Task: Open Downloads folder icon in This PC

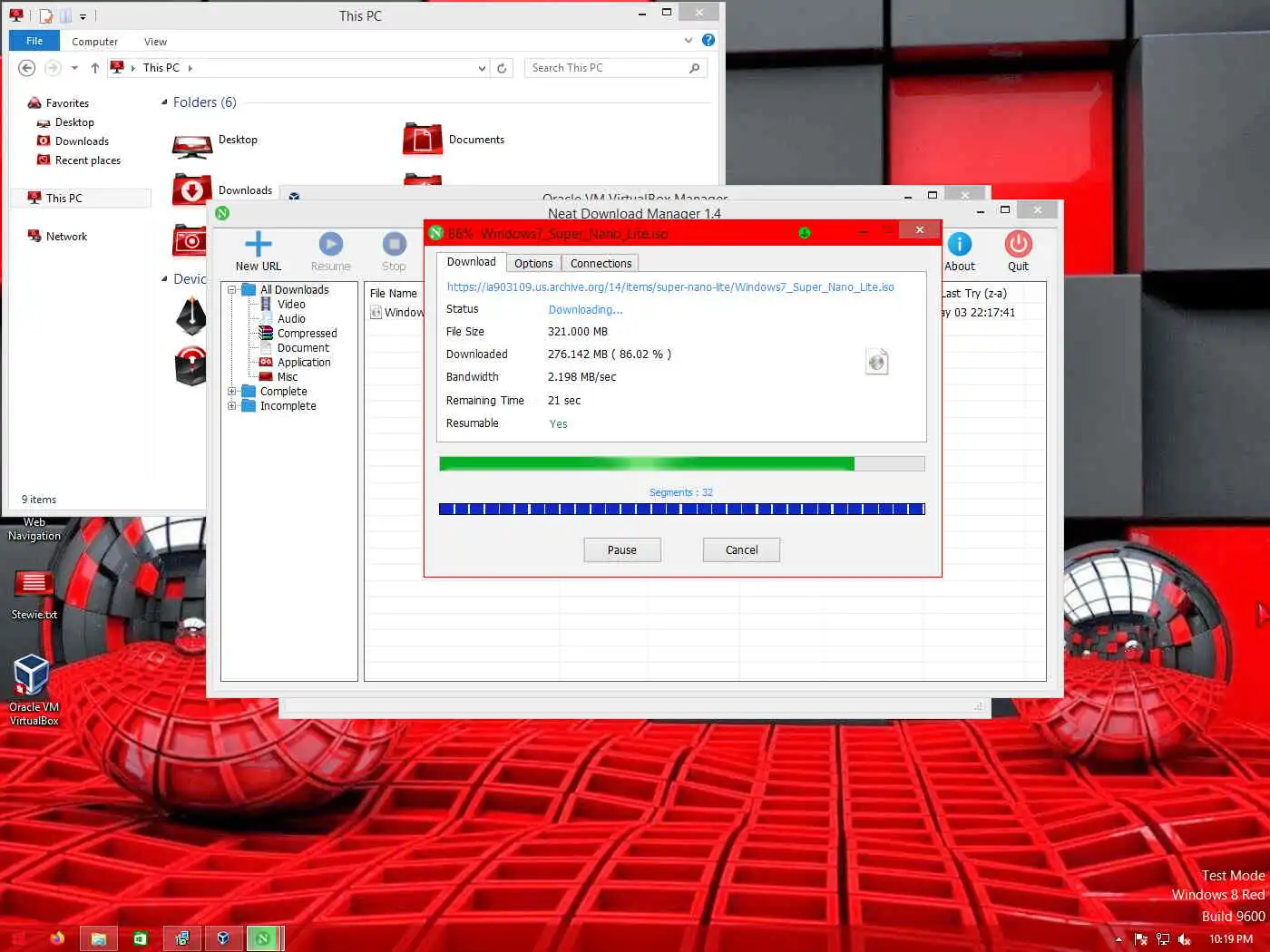Action: [191, 190]
